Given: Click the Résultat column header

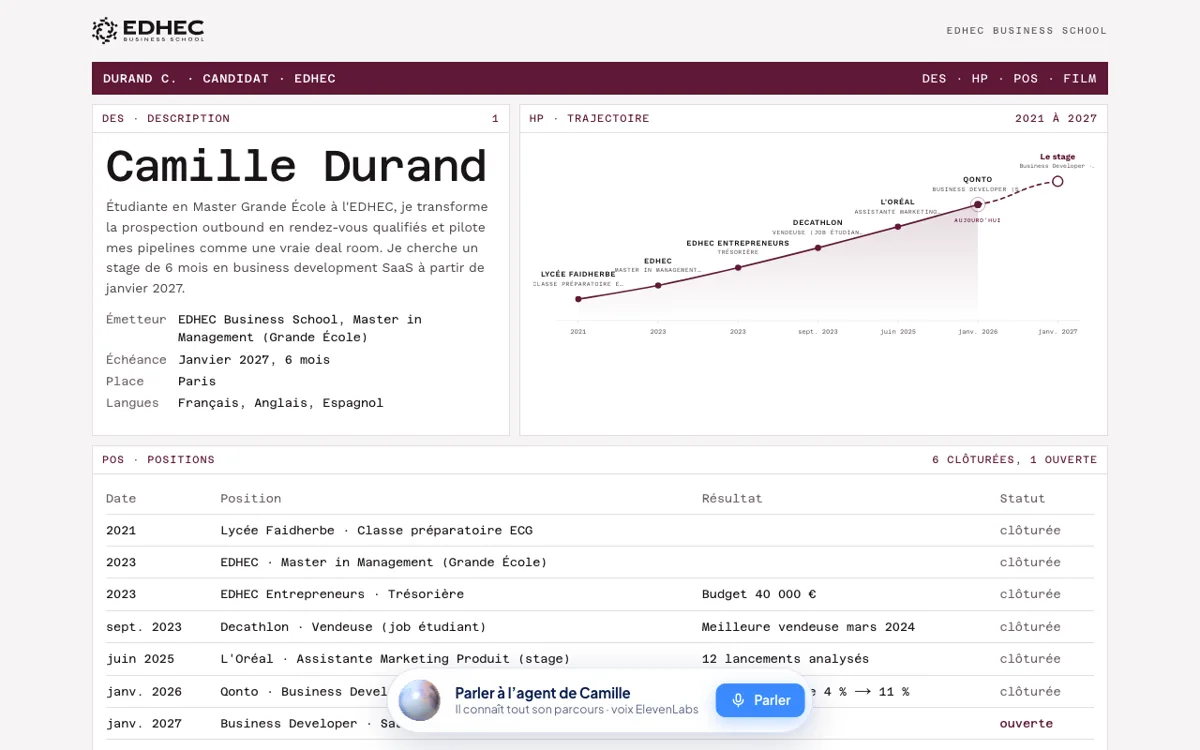Looking at the screenshot, I should [x=732, y=498].
